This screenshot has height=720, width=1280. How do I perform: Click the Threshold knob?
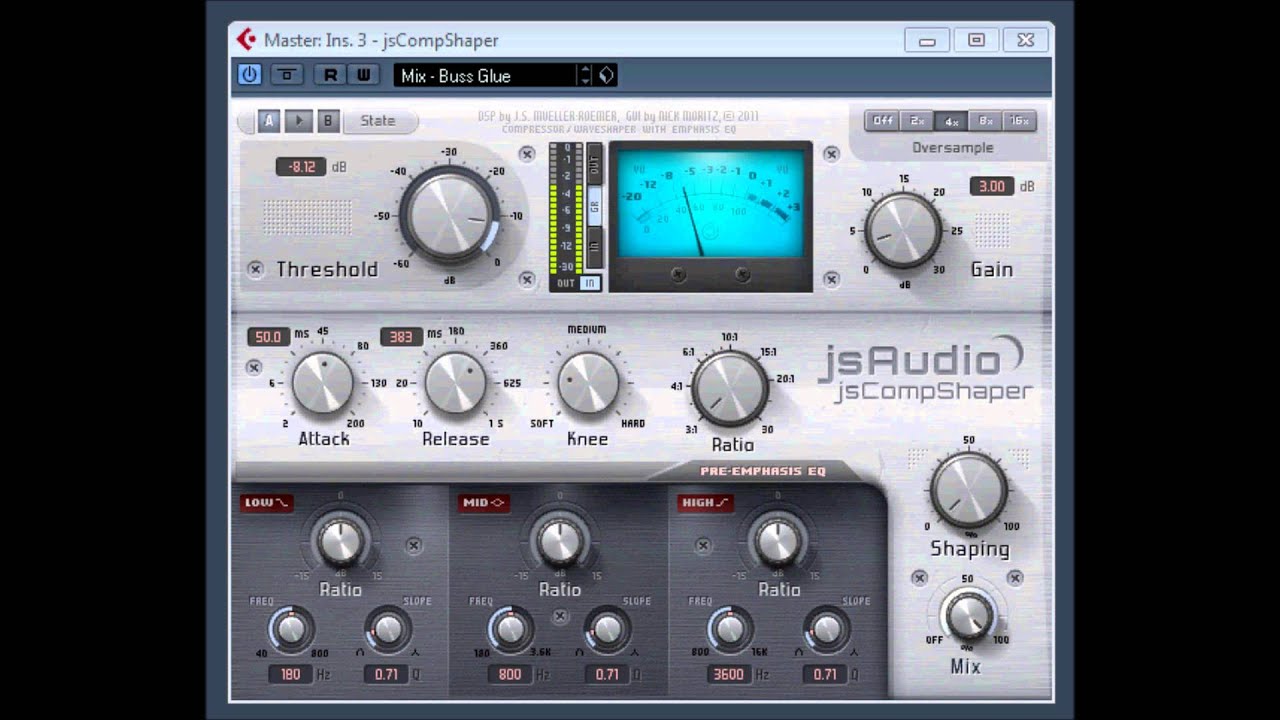[x=449, y=215]
